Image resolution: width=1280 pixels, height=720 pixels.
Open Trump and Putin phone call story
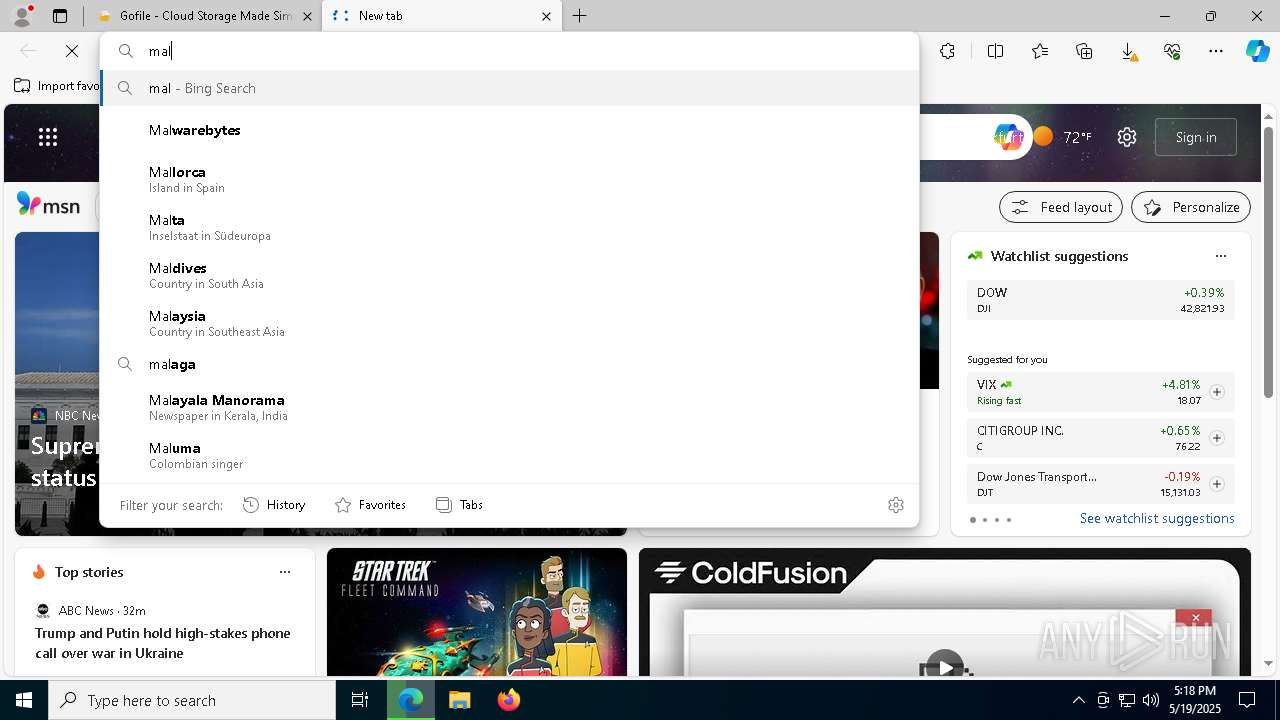tap(163, 643)
